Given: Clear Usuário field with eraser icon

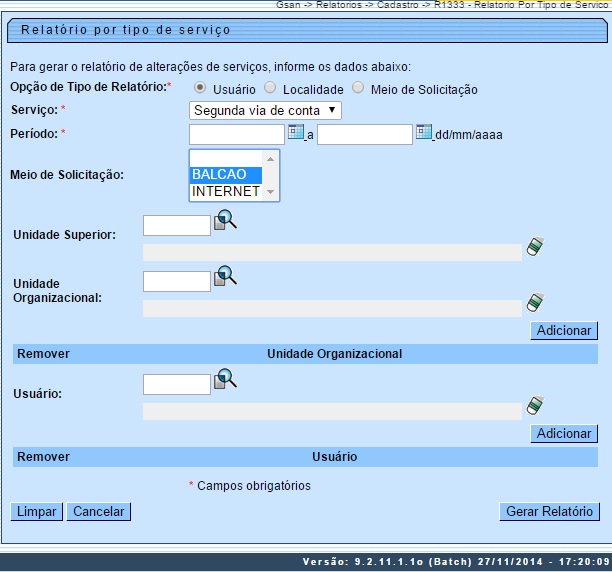Looking at the screenshot, I should pos(535,405).
